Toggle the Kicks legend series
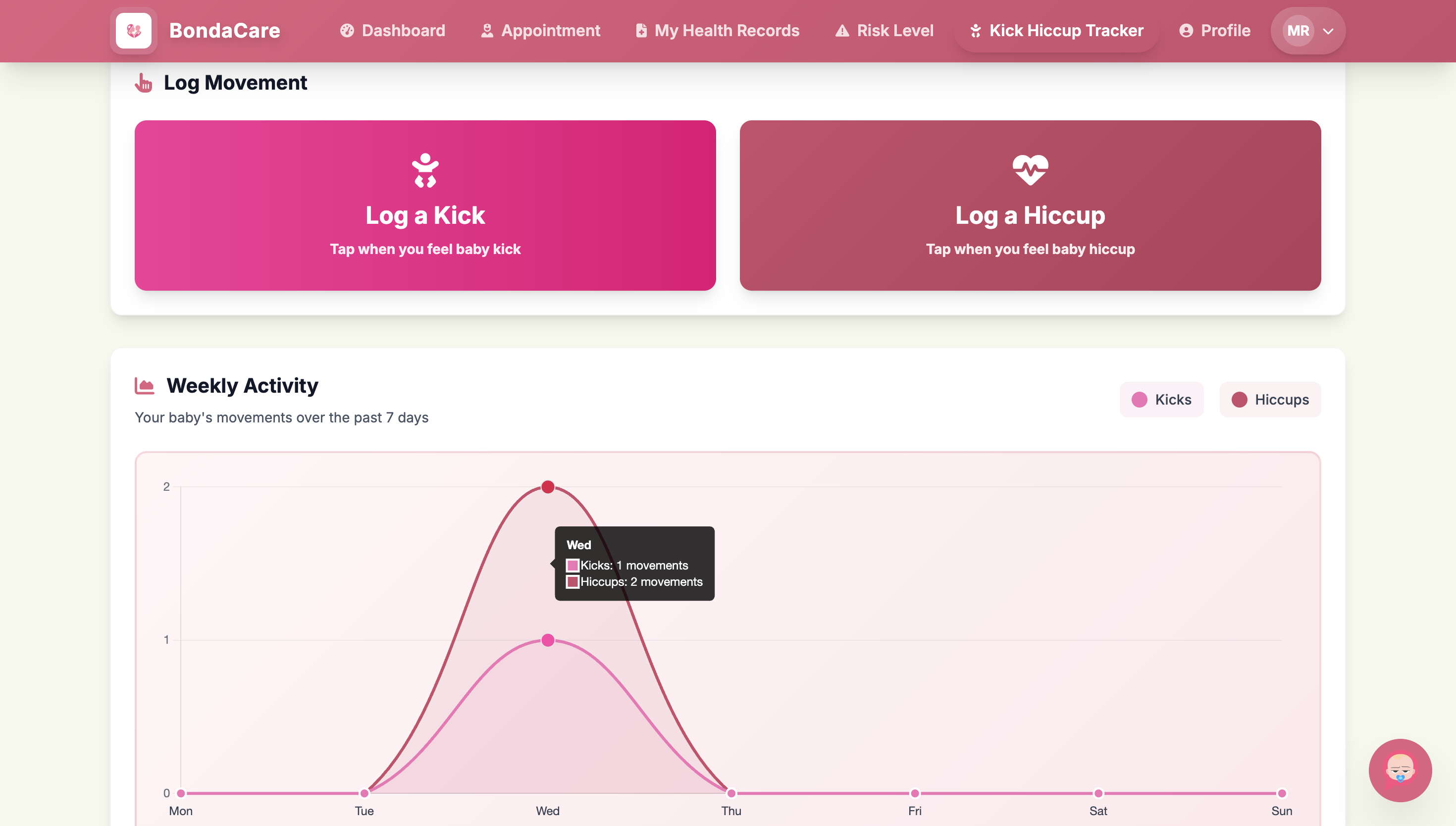Screen dimensions: 1456x826 (1161, 400)
